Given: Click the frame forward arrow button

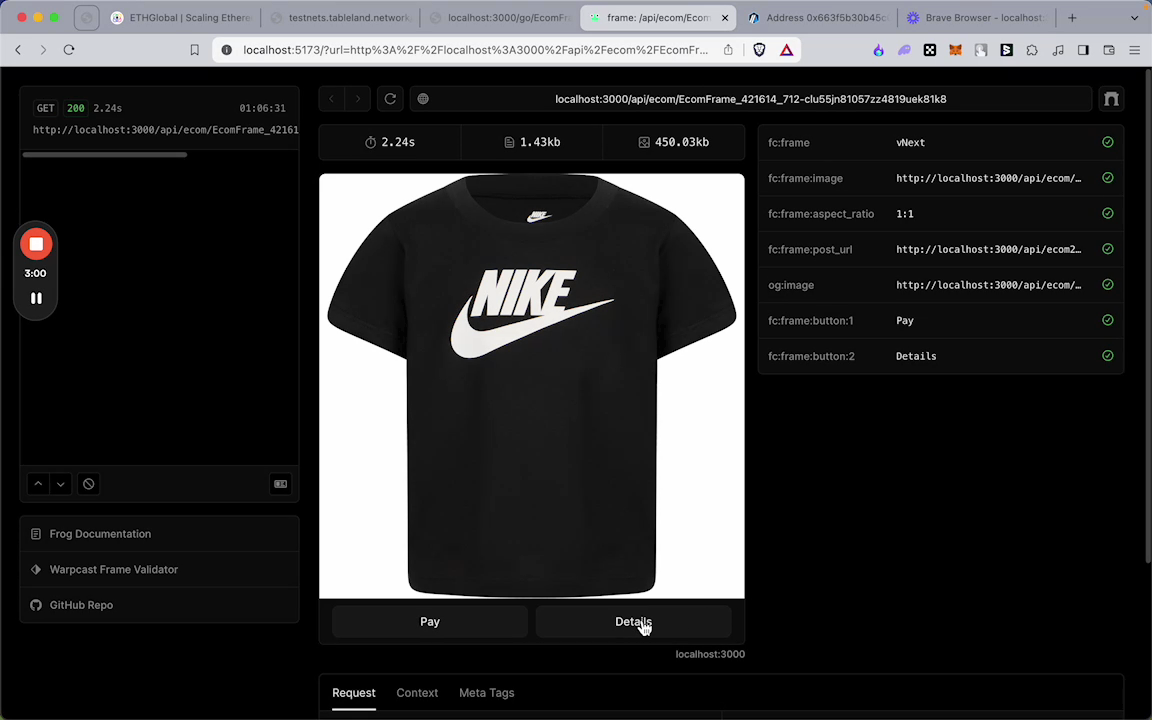Looking at the screenshot, I should pyautogui.click(x=358, y=99).
